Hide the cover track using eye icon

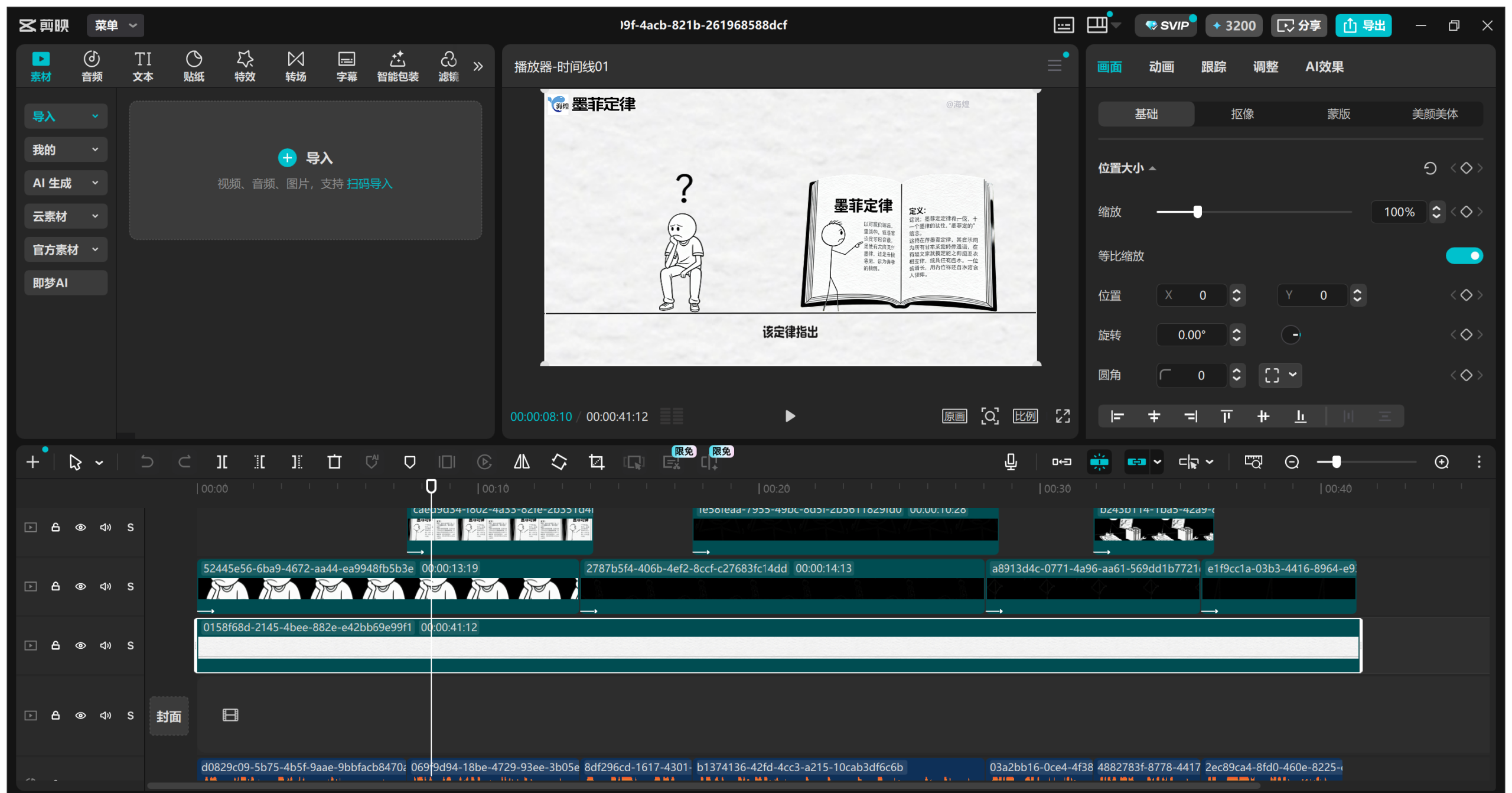[80, 716]
